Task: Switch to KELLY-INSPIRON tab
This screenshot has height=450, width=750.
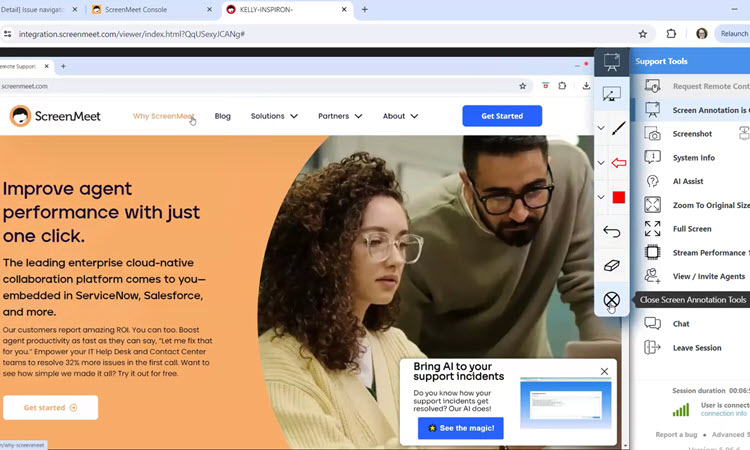Action: coord(287,10)
